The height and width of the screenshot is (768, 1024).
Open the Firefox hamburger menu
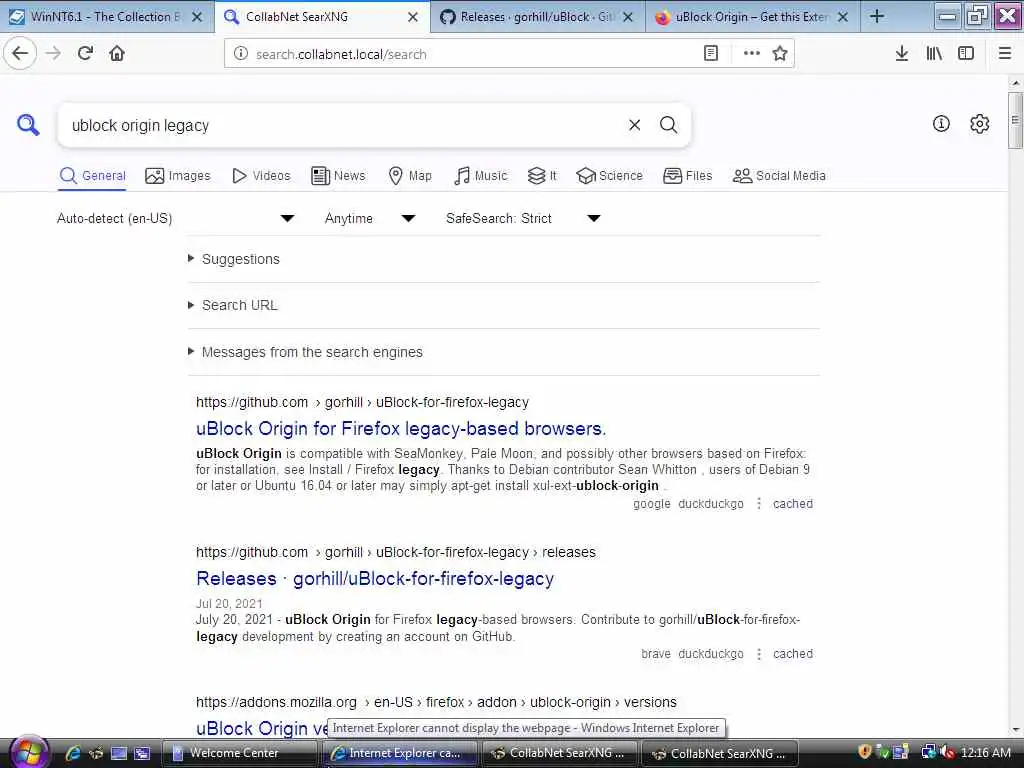(x=1005, y=54)
